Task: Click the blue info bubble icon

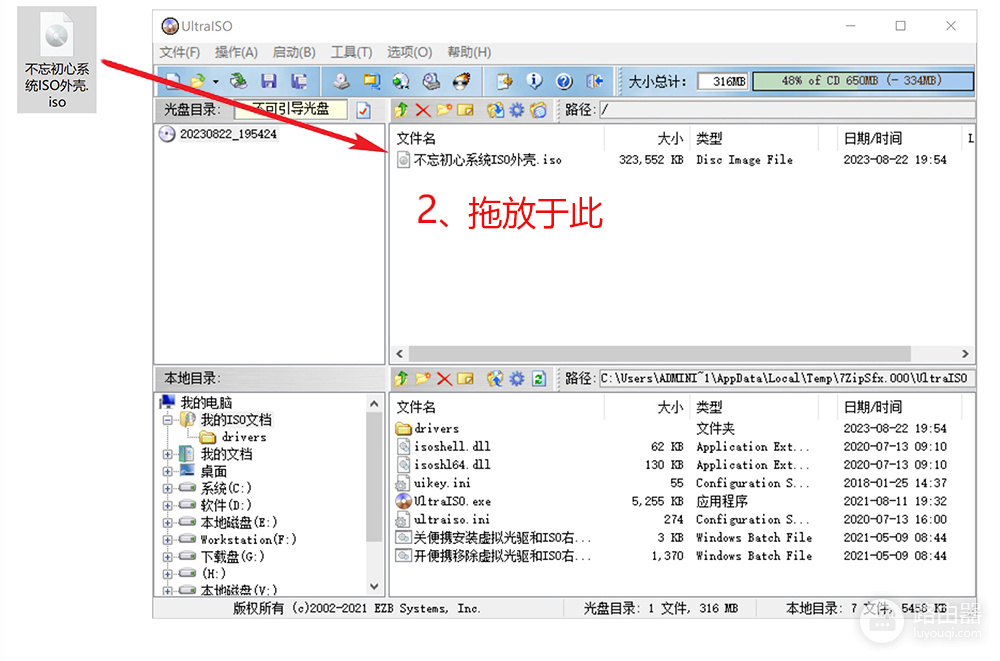Action: tap(534, 81)
